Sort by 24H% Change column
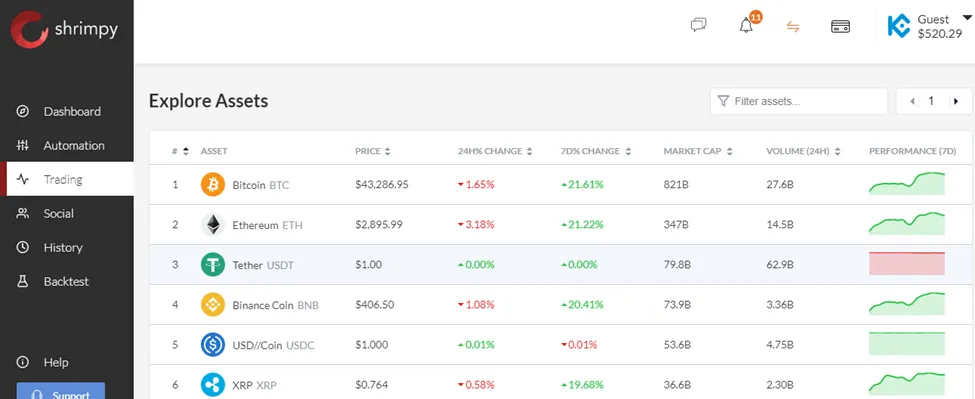975x399 pixels. tap(496, 151)
